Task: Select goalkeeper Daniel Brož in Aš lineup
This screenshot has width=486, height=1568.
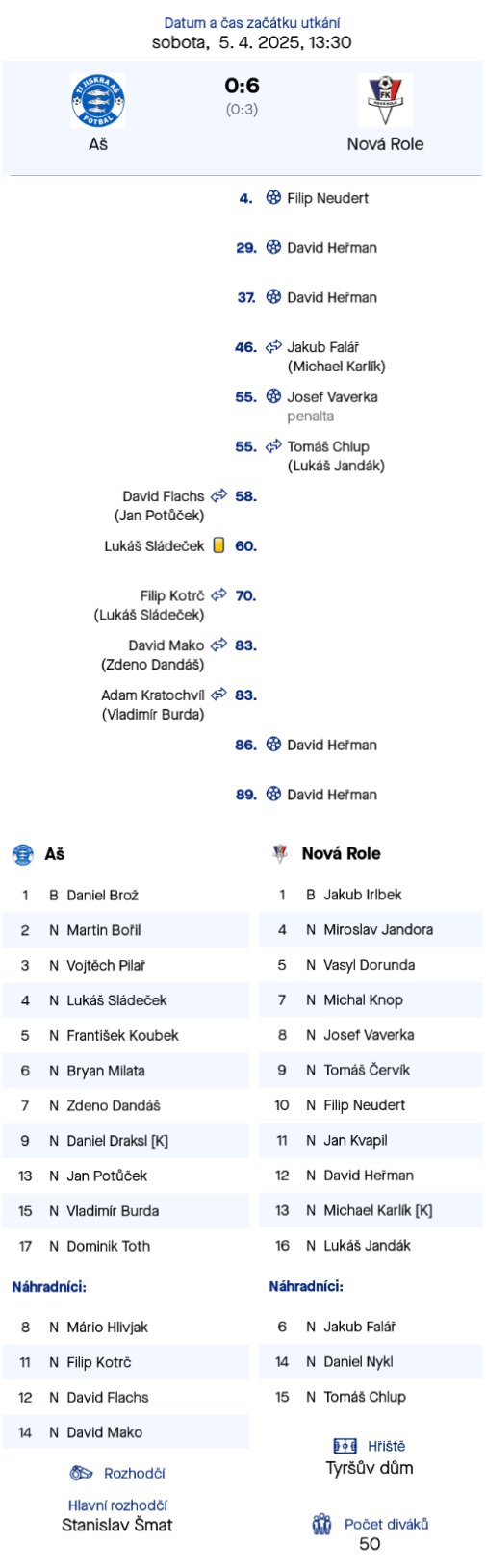Action: [125, 895]
